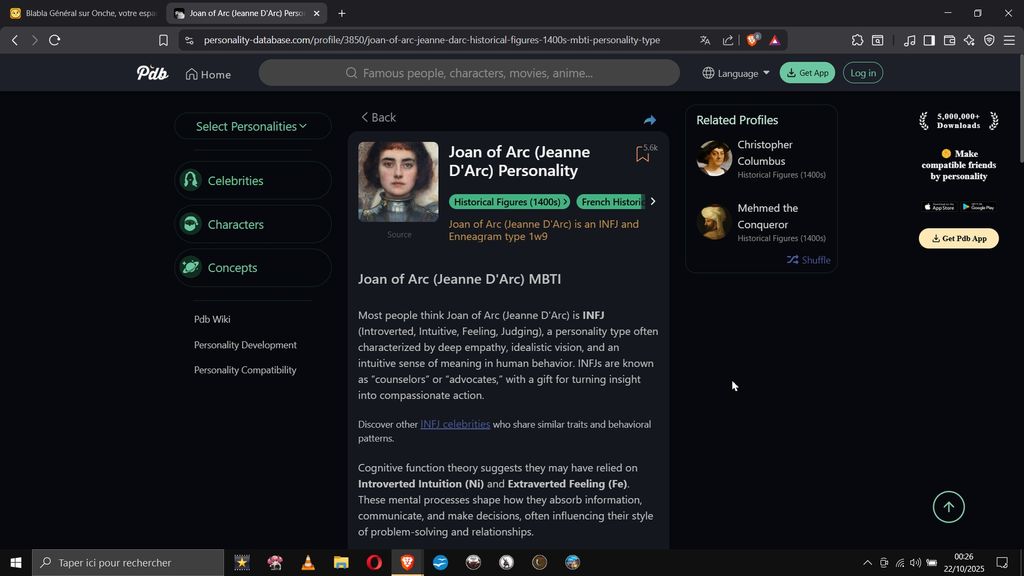Follow the INFJ celebrities link
This screenshot has width=1024, height=576.
click(455, 424)
